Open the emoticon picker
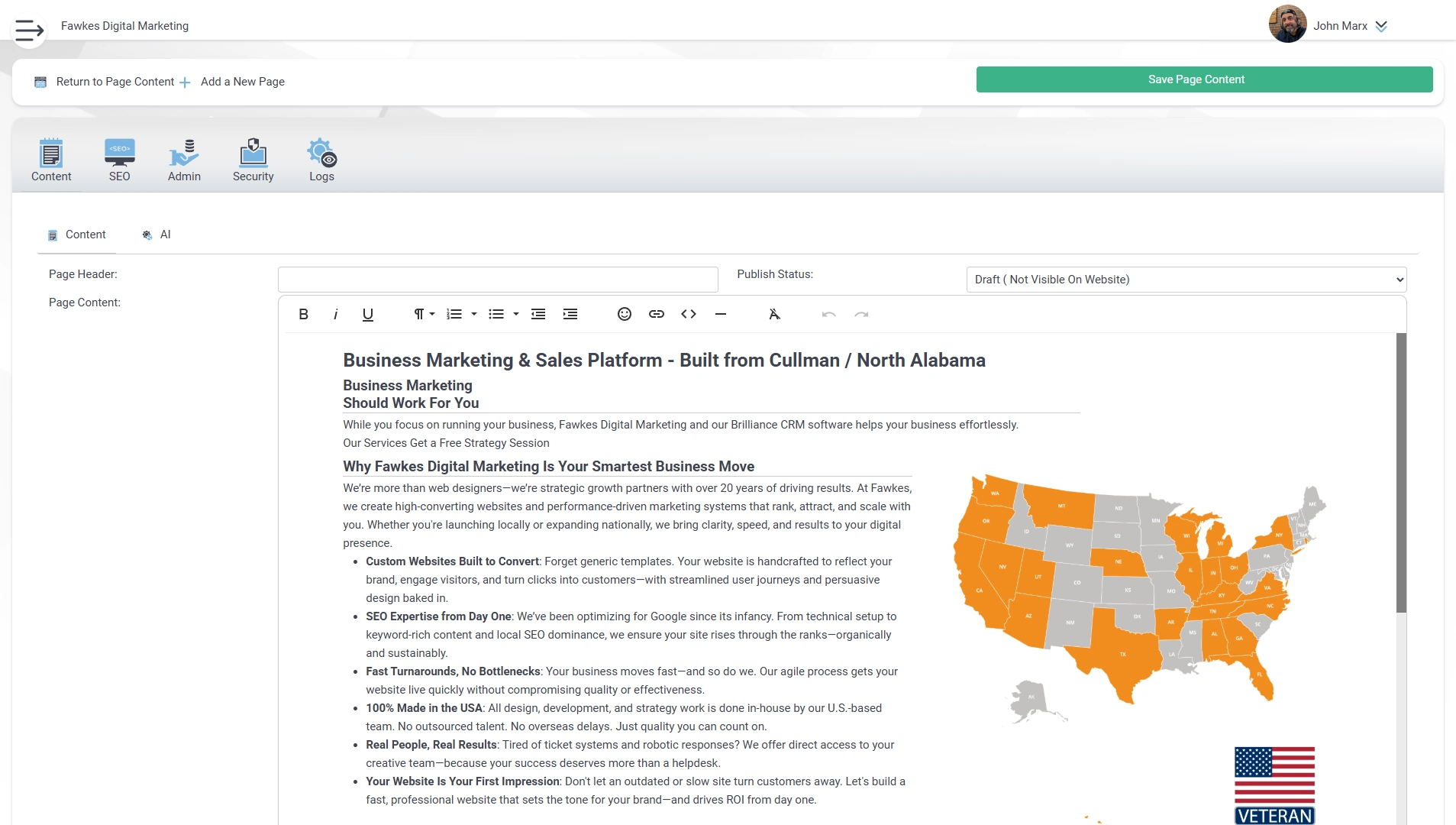This screenshot has width=1456, height=825. pyautogui.click(x=625, y=314)
